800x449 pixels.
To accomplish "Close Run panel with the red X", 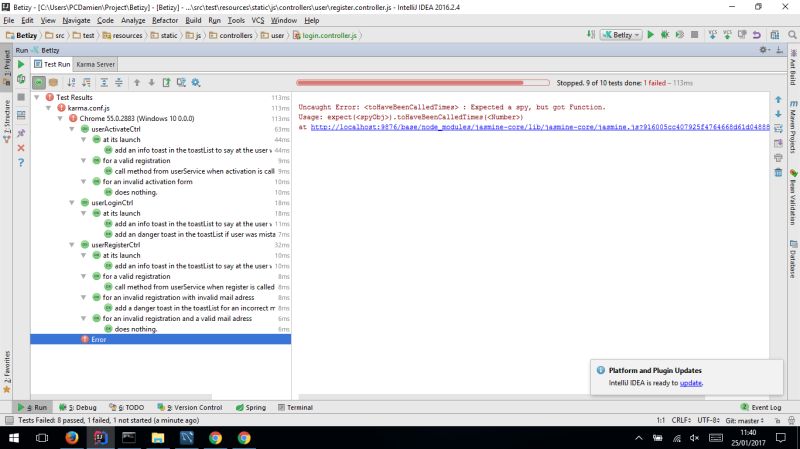I will (x=21, y=148).
